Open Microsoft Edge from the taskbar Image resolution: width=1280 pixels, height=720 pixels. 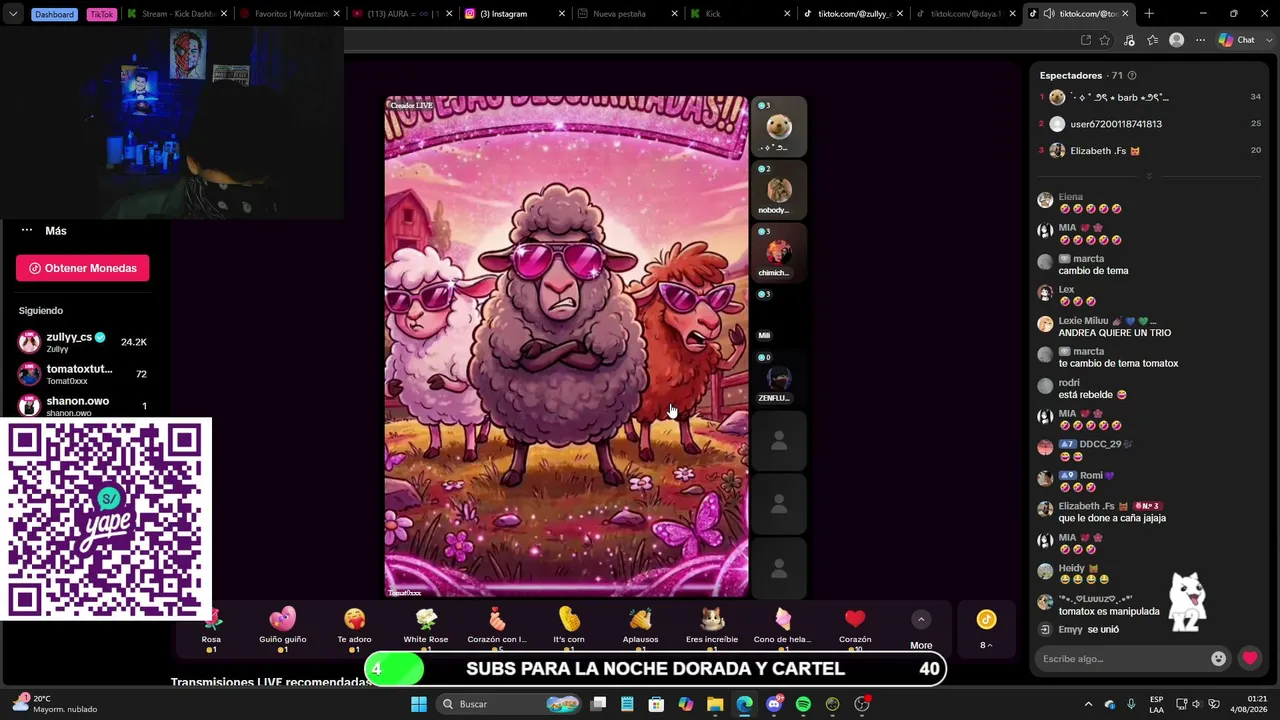click(x=745, y=704)
